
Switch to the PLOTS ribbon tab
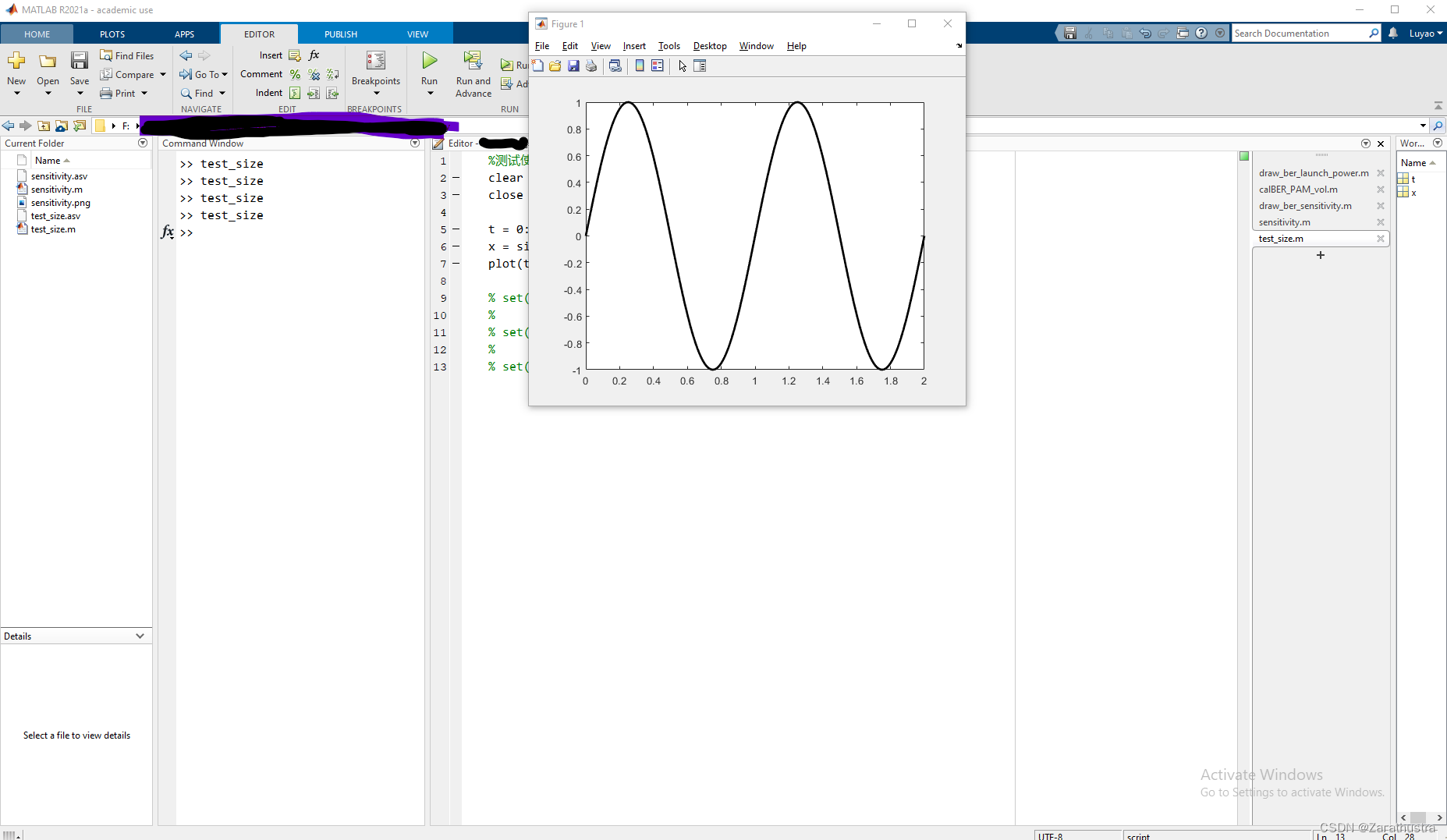pyautogui.click(x=112, y=34)
